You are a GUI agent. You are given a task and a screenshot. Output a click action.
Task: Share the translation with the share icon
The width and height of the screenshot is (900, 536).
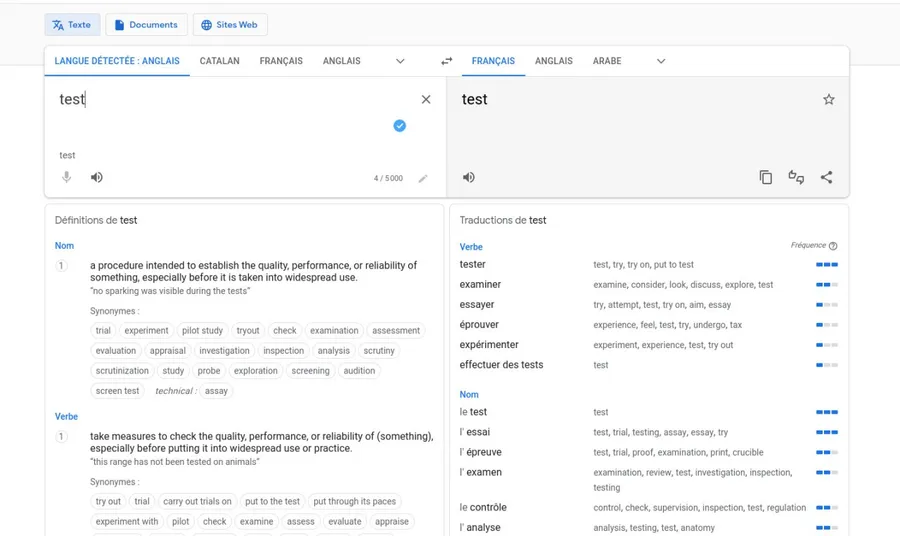(x=827, y=177)
